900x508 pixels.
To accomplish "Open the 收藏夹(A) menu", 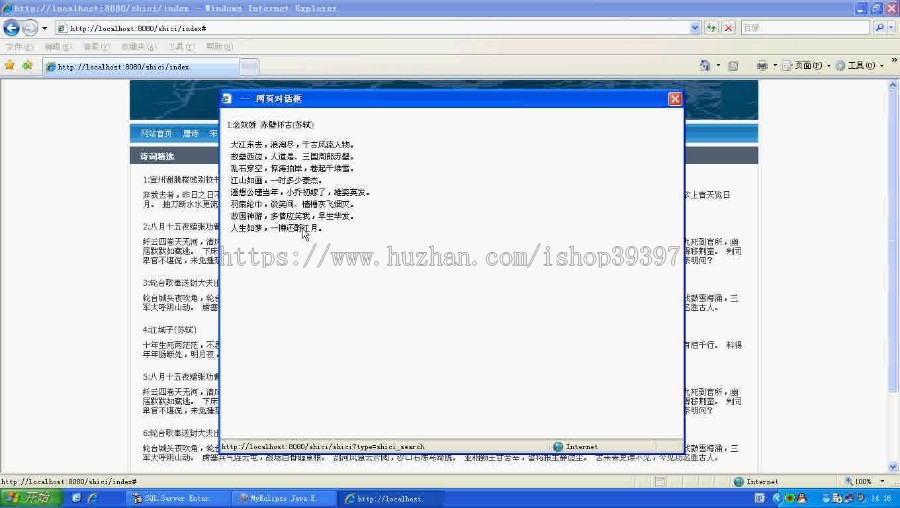I will pos(138,46).
